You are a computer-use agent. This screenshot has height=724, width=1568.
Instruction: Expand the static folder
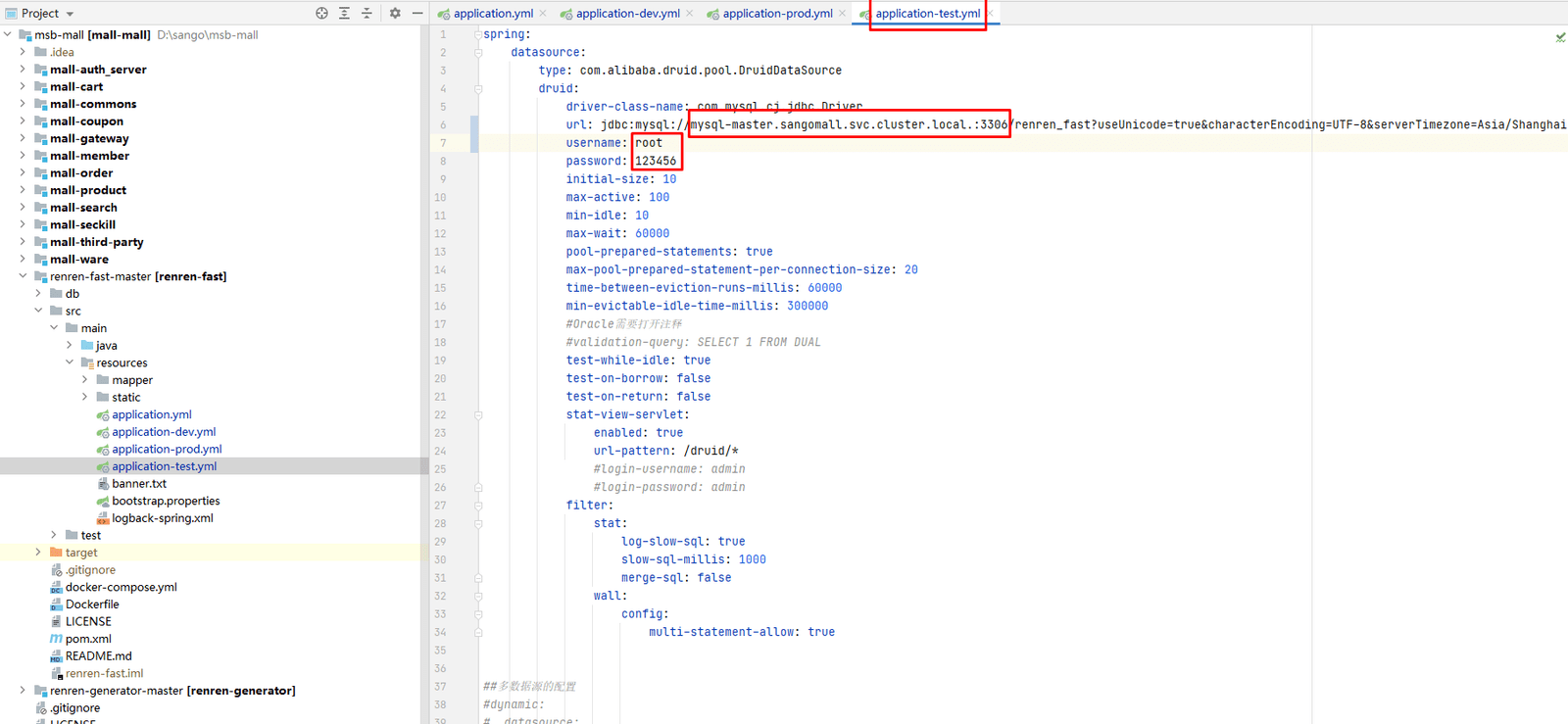point(85,397)
